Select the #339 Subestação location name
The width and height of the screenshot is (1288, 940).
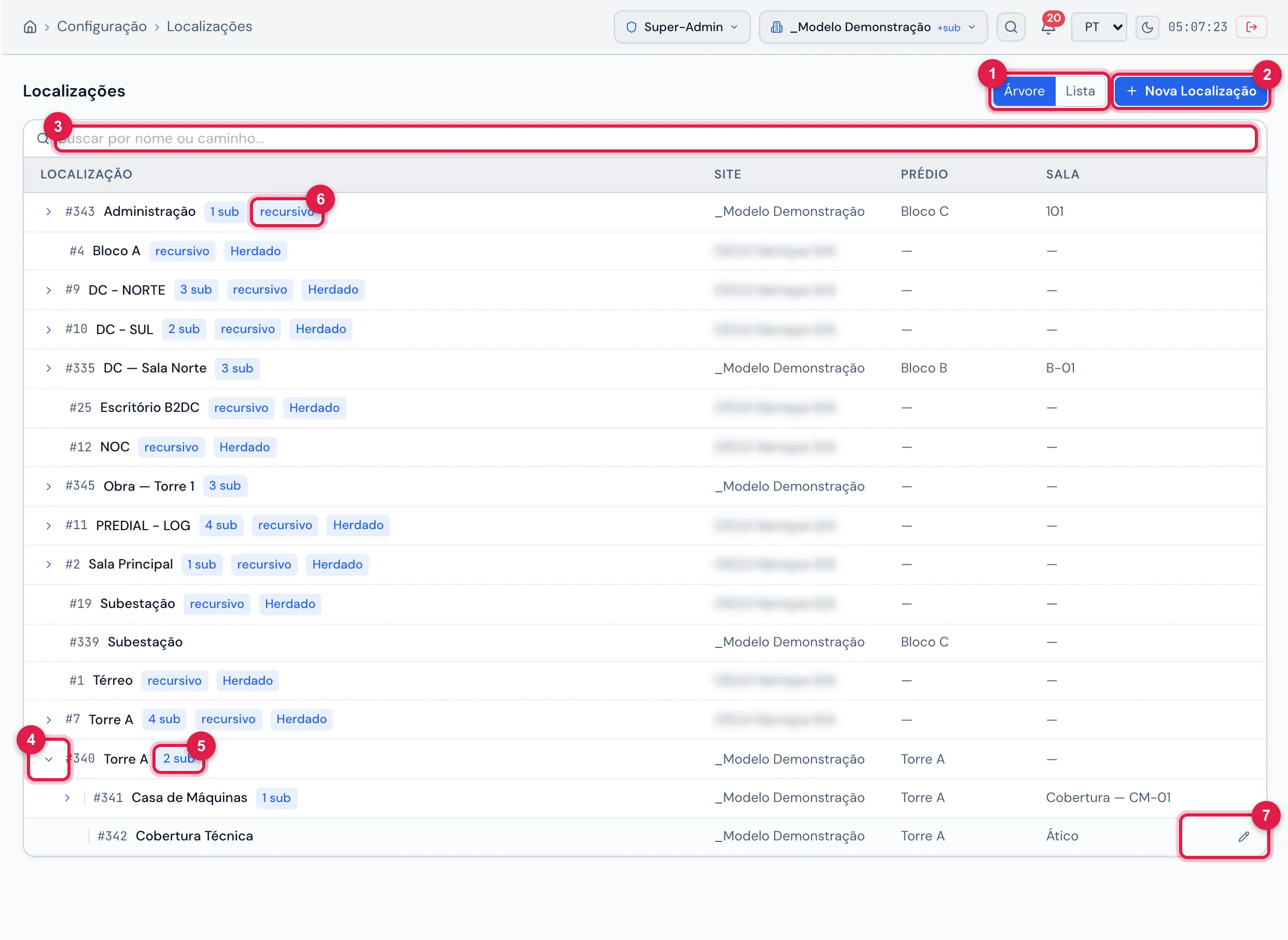pos(145,642)
